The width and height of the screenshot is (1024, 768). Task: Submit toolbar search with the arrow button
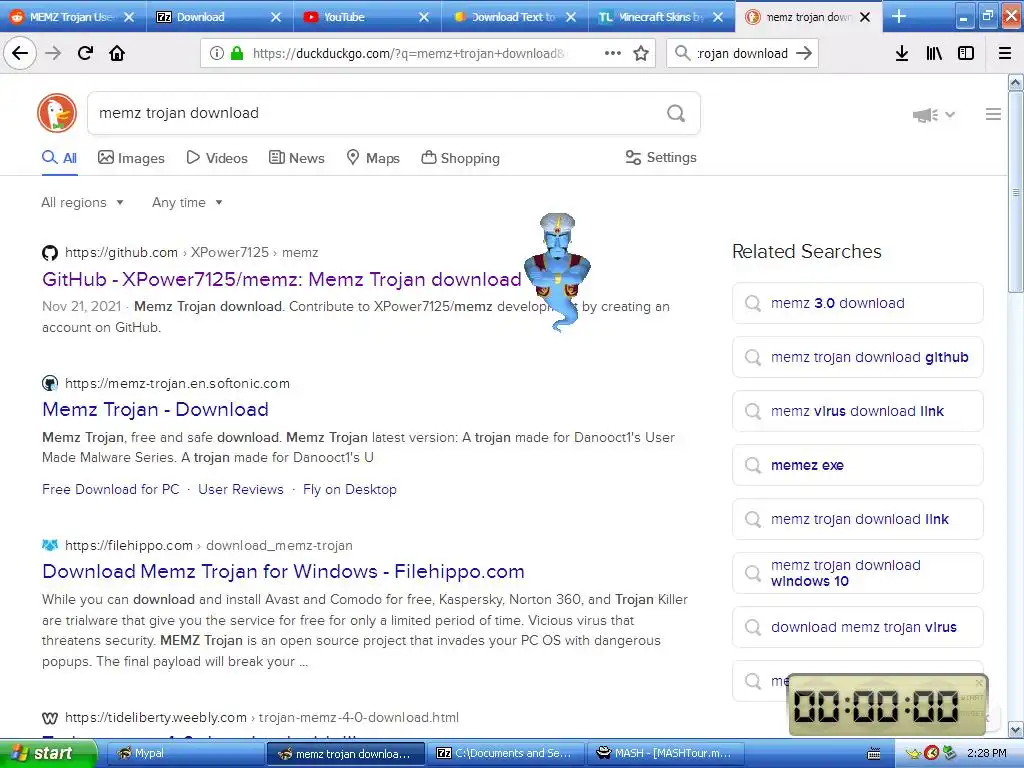pos(804,53)
